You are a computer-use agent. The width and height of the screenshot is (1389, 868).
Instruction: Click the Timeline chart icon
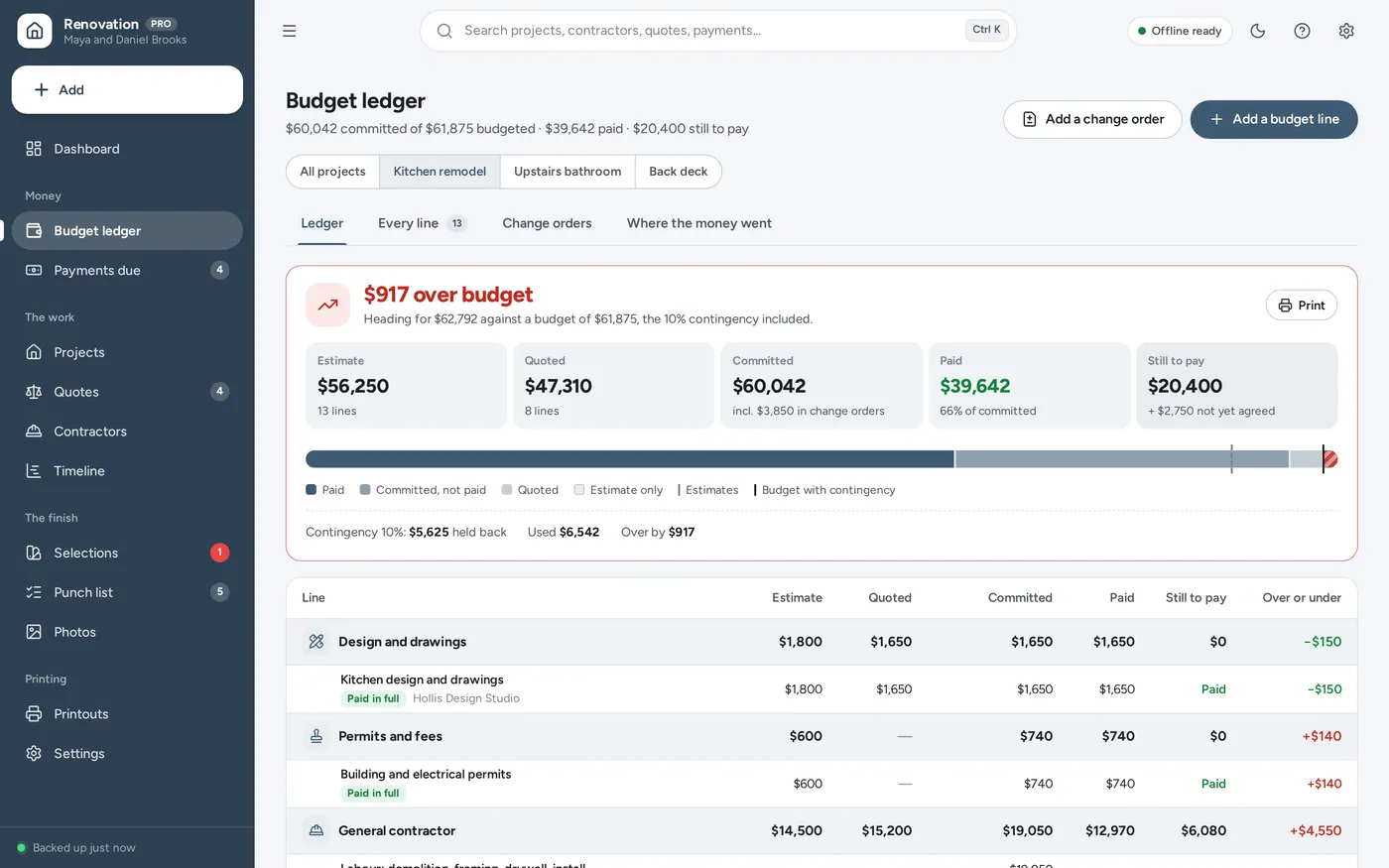click(x=34, y=471)
